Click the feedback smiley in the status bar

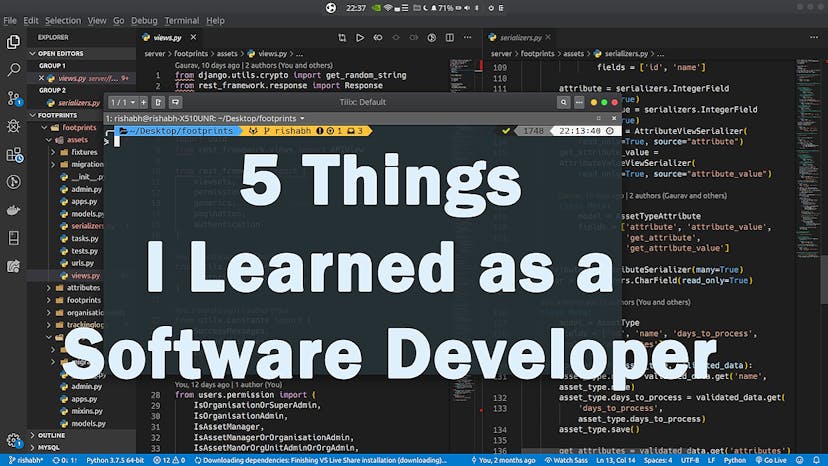click(x=800, y=460)
